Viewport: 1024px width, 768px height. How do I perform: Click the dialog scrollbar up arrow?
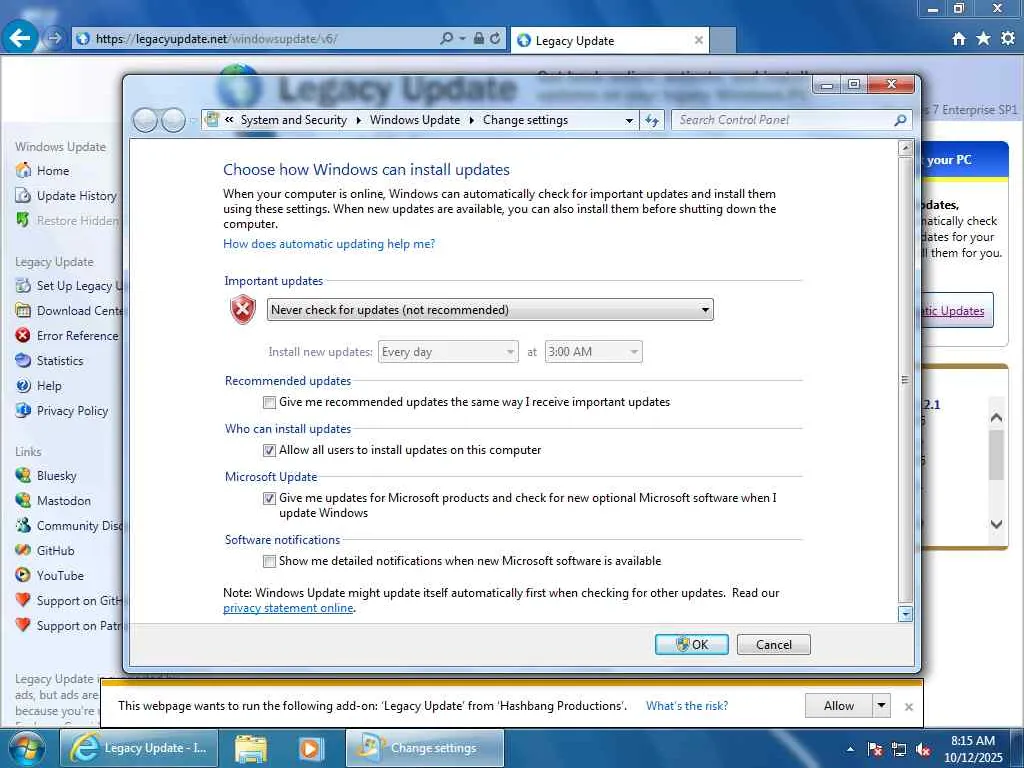pos(905,148)
